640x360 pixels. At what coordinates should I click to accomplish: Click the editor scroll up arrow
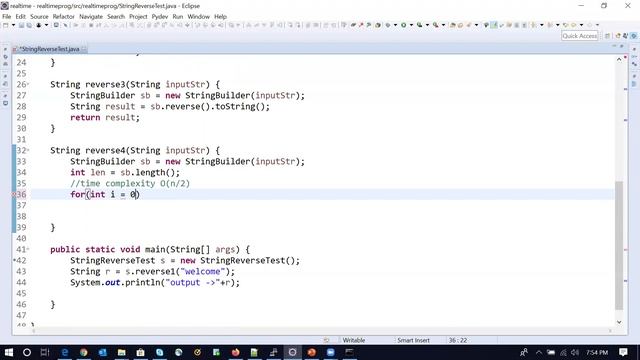[619, 60]
